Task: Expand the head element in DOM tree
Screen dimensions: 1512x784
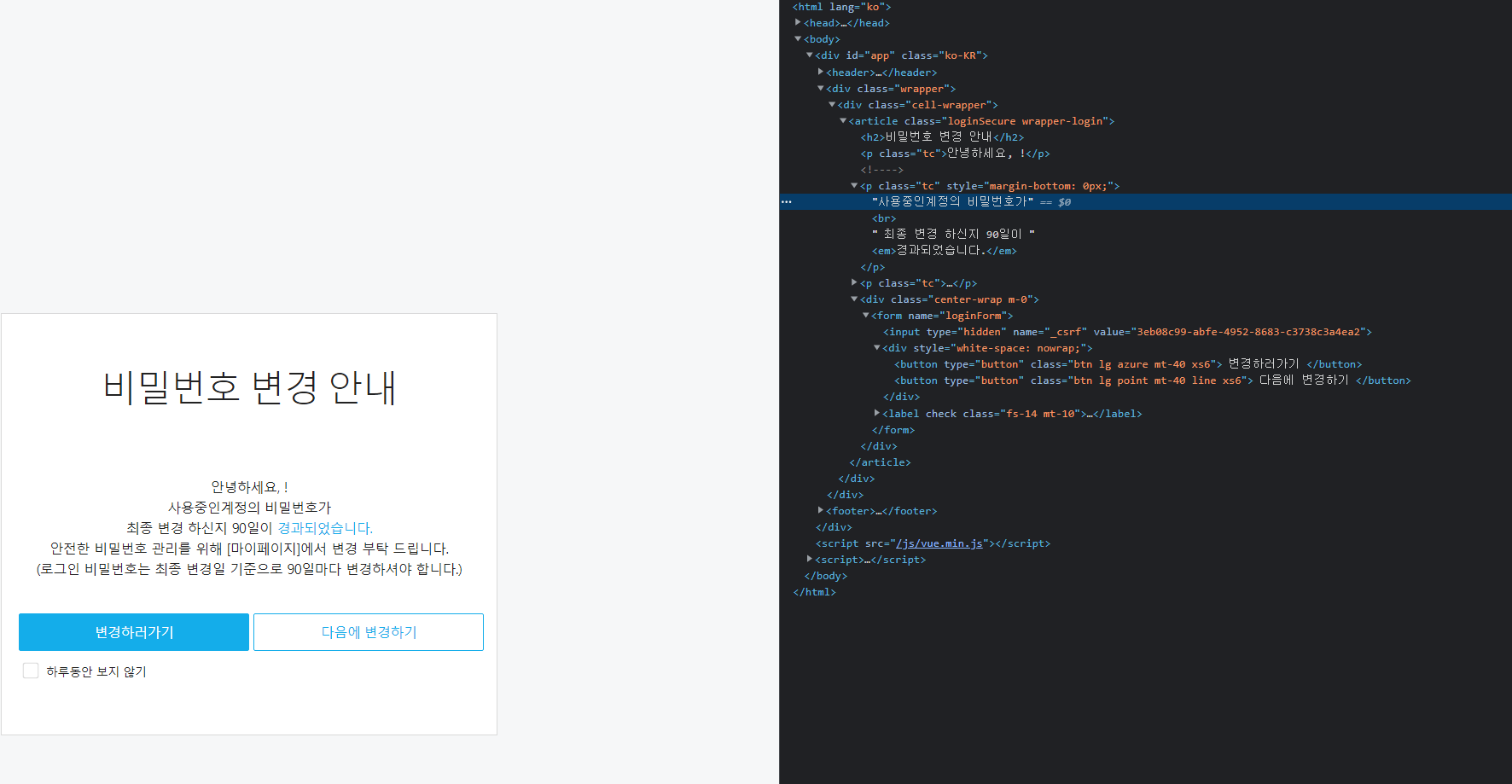Action: pos(798,23)
